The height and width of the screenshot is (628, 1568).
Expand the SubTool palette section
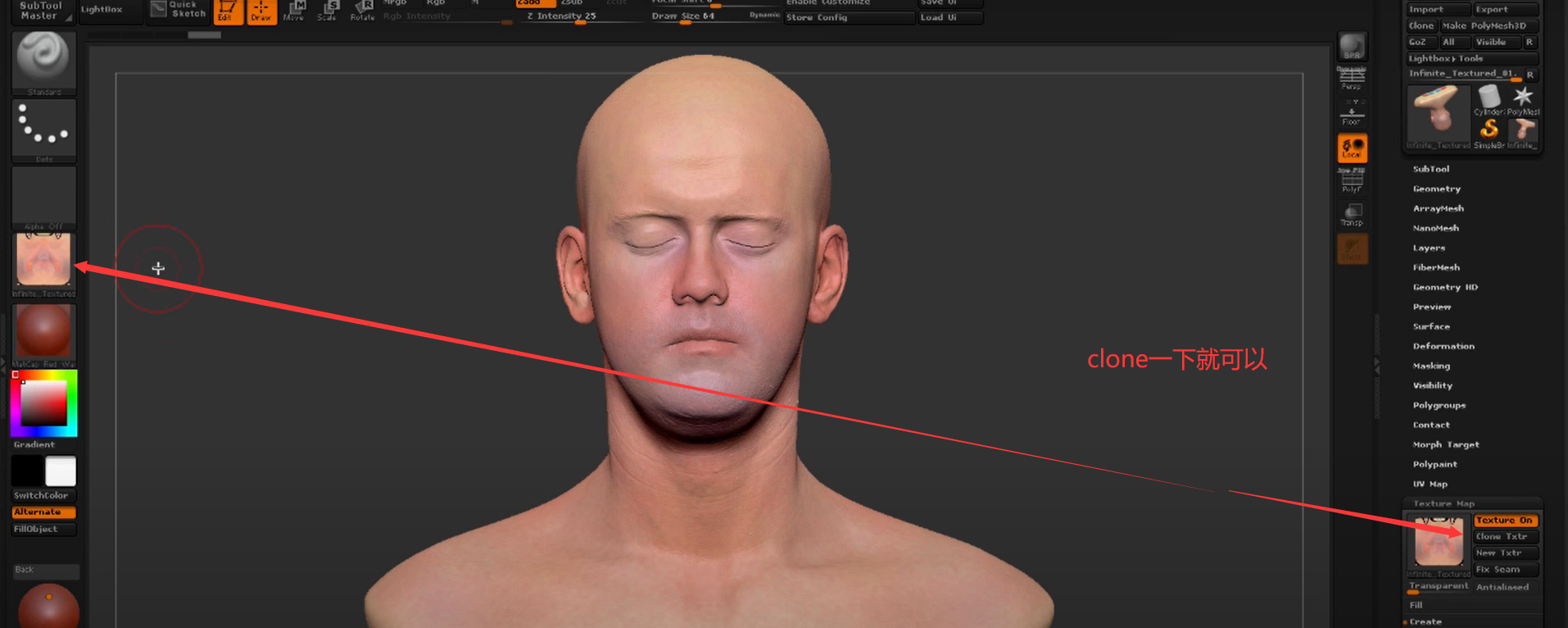[1431, 169]
